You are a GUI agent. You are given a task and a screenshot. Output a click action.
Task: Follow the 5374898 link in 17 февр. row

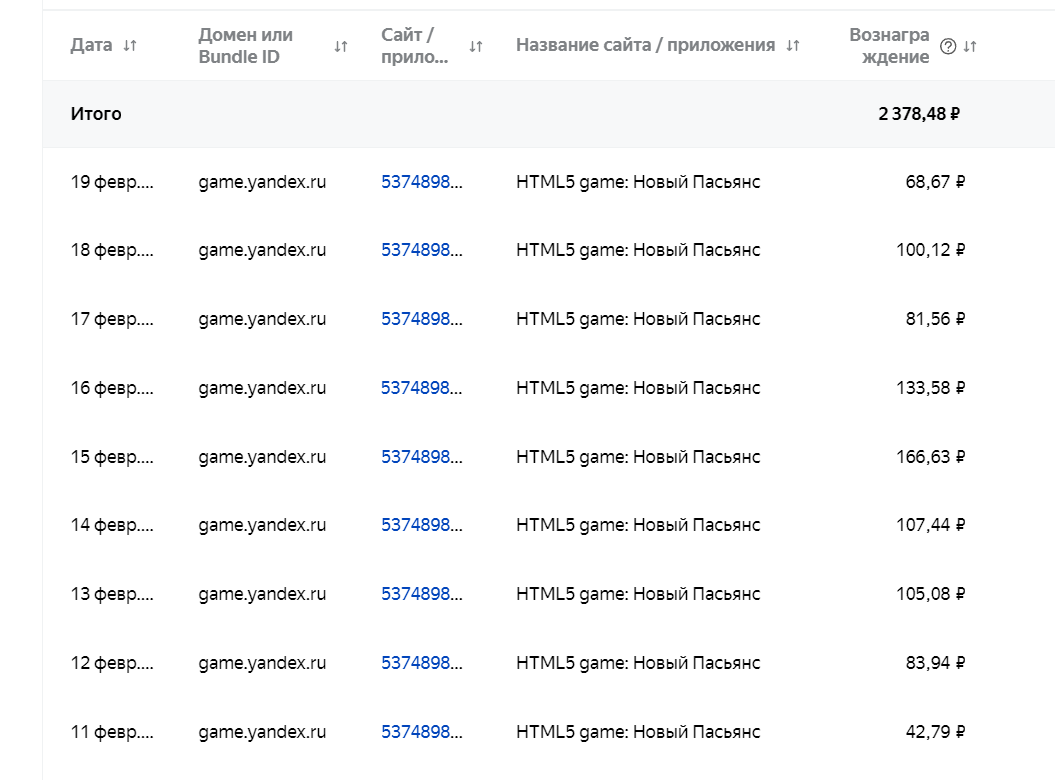[421, 319]
